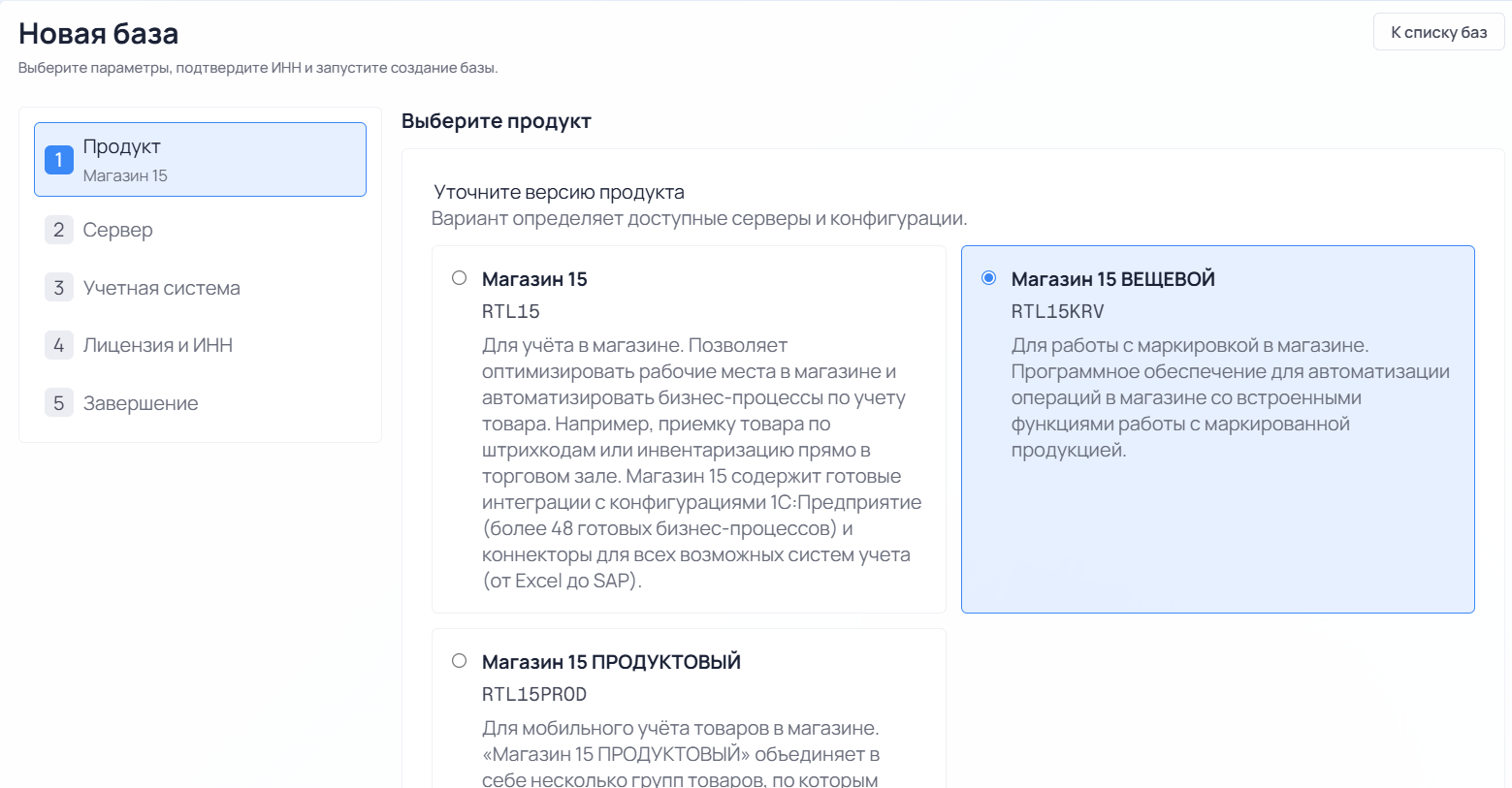1512x788 pixels.
Task: Click the "Магазин 15" card title
Action: (x=534, y=279)
